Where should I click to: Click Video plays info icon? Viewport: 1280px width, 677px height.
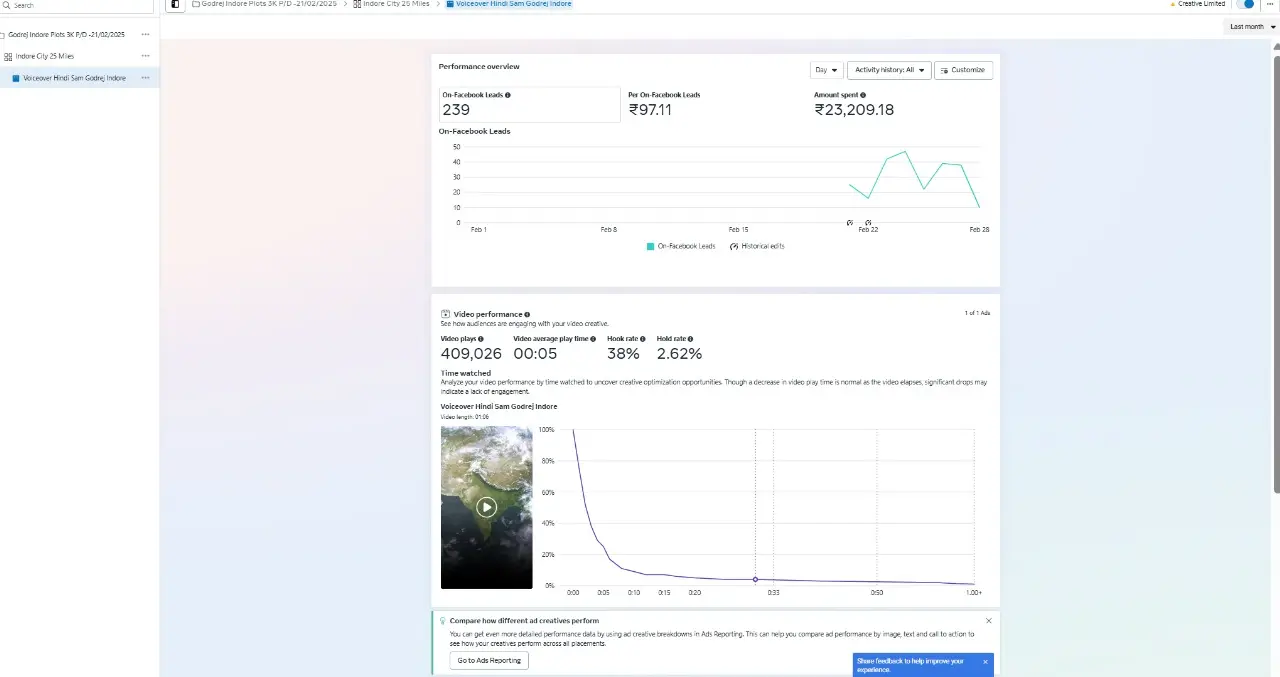(481, 339)
